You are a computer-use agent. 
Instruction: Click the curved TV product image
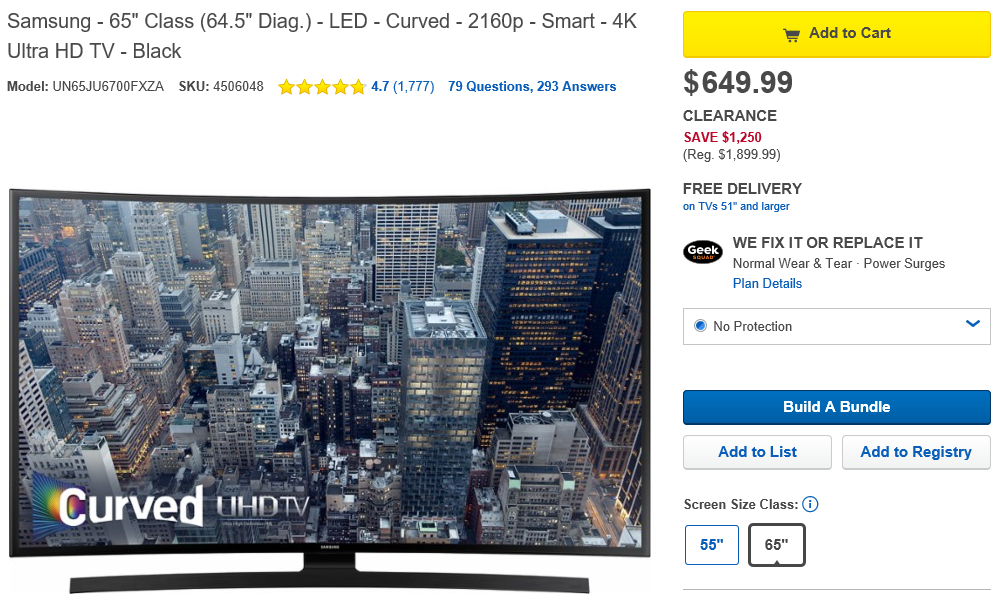click(x=330, y=391)
